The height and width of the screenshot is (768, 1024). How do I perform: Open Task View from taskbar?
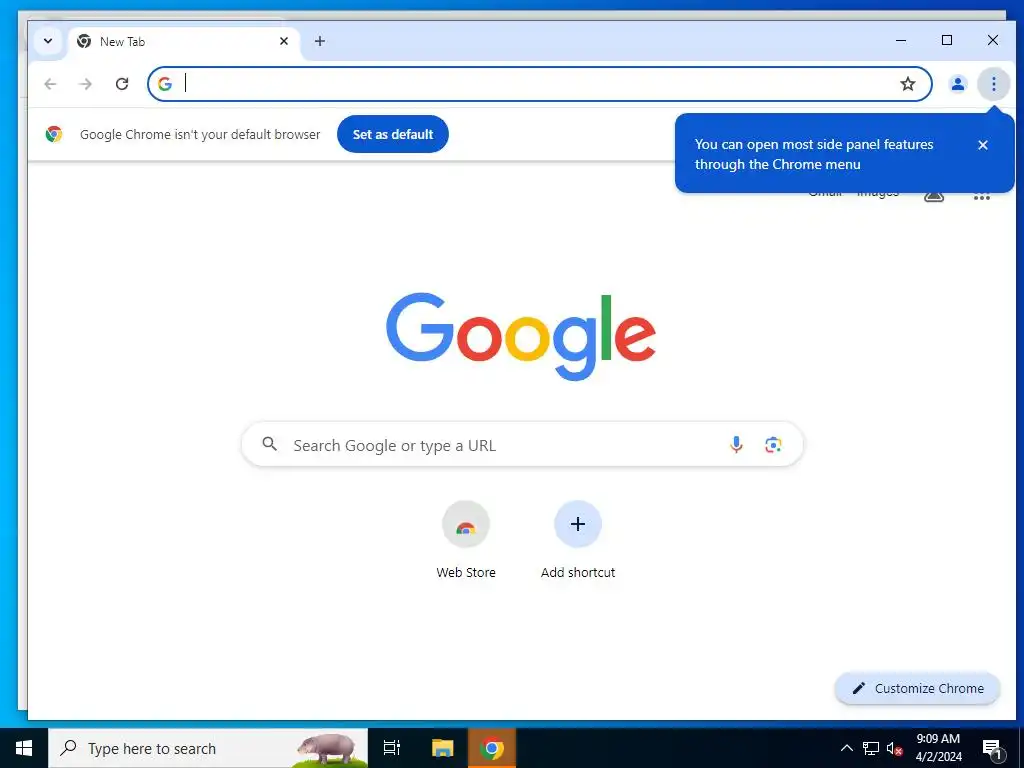point(392,748)
